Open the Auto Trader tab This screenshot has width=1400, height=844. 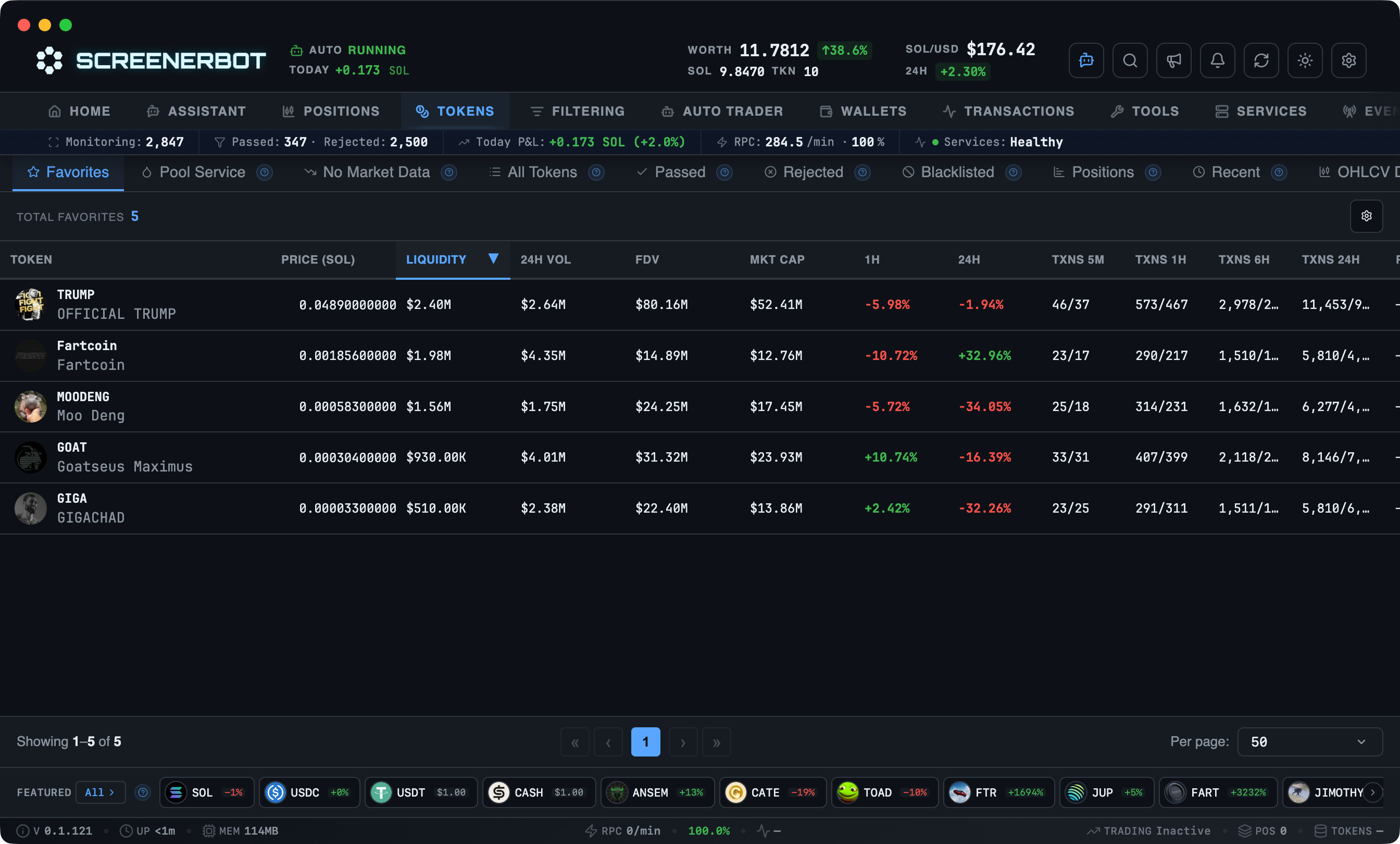tap(721, 111)
